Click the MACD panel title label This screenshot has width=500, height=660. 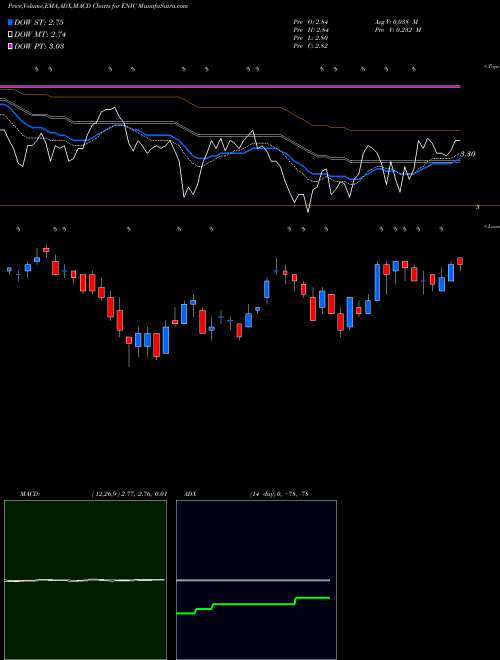(29, 494)
